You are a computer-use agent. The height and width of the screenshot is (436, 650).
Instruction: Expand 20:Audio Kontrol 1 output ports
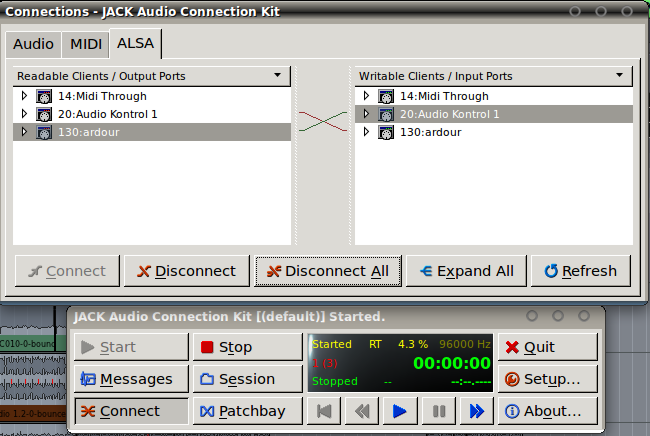pos(25,114)
